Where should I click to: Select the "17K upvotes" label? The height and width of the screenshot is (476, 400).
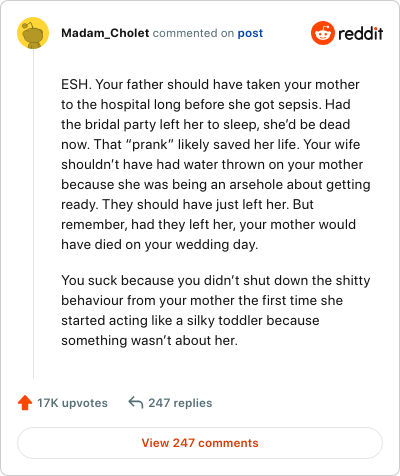click(72, 403)
